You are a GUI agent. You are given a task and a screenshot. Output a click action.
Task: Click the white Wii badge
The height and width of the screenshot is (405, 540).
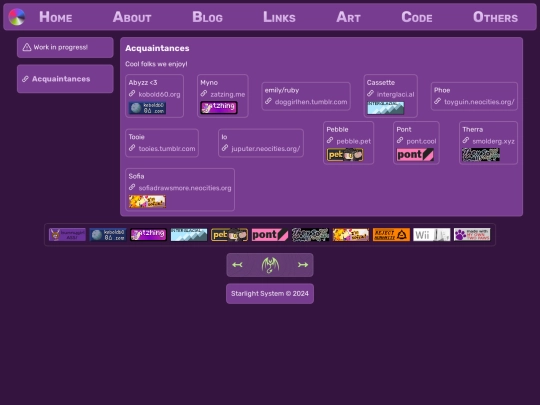click(x=432, y=235)
